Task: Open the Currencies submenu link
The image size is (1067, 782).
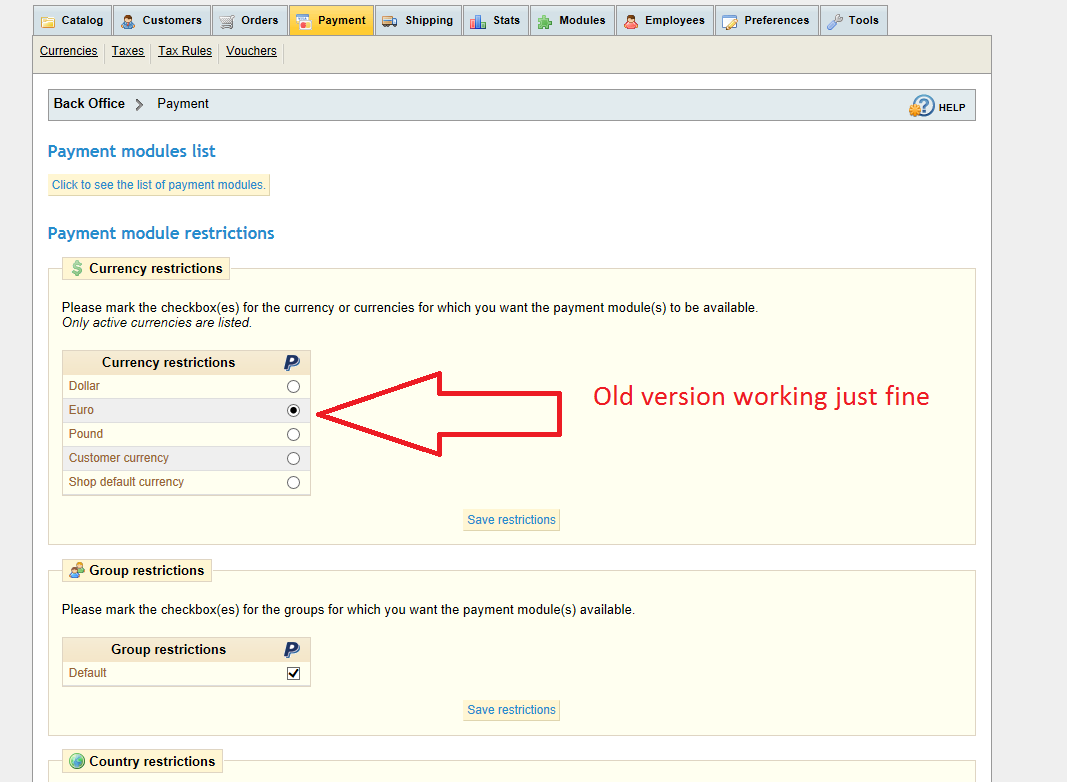Action: pos(69,51)
